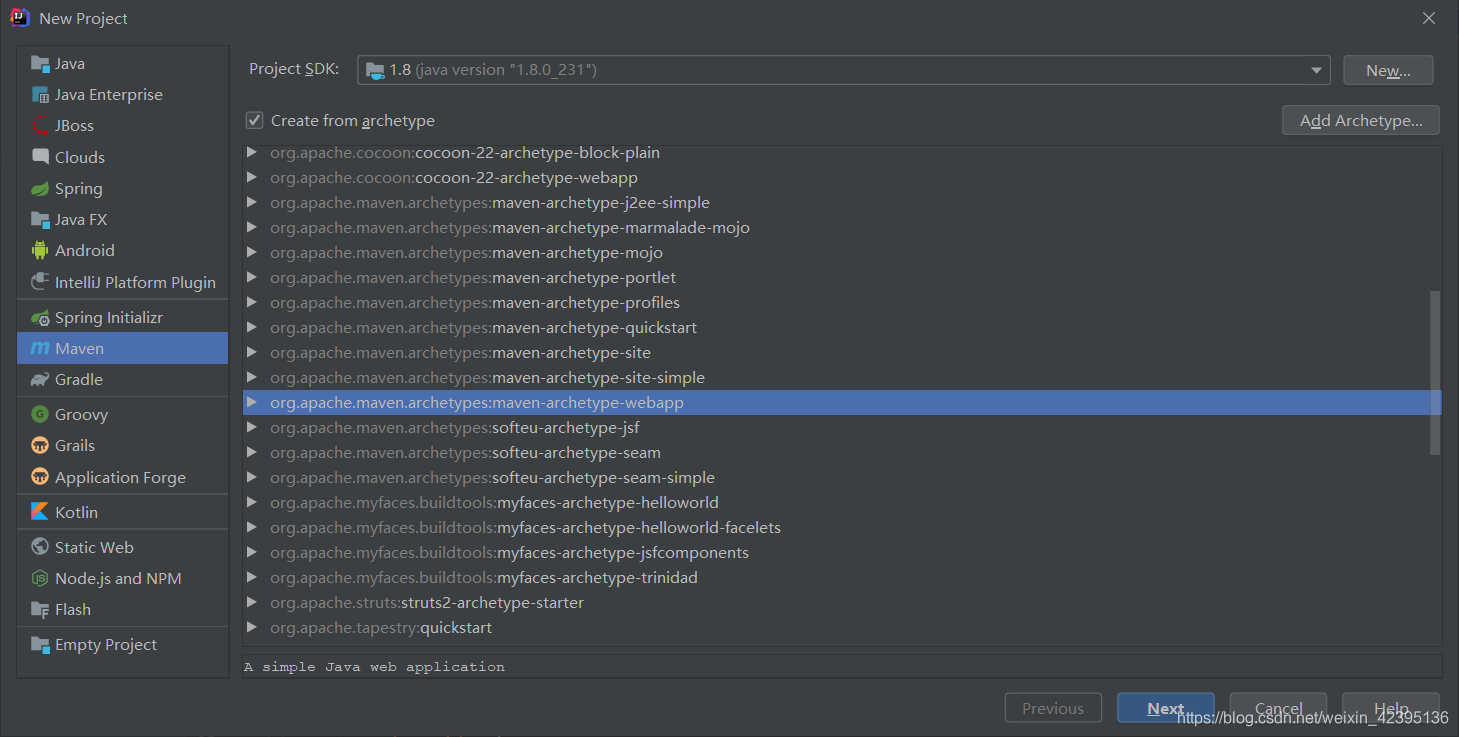Image resolution: width=1459 pixels, height=737 pixels.
Task: Click the SDK folder icon in Project SDK field
Action: [375, 70]
